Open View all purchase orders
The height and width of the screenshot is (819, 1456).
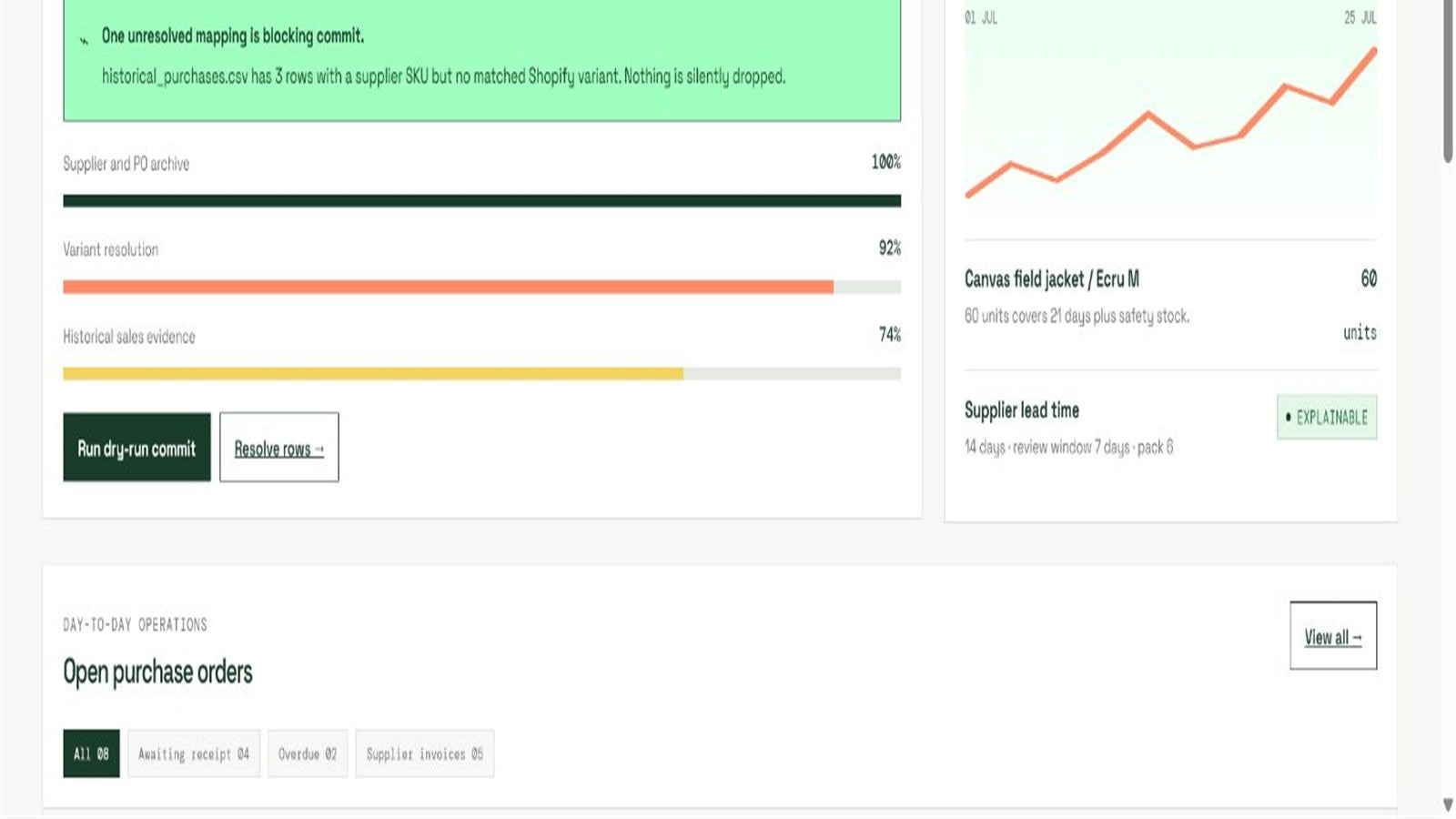pyautogui.click(x=1333, y=635)
